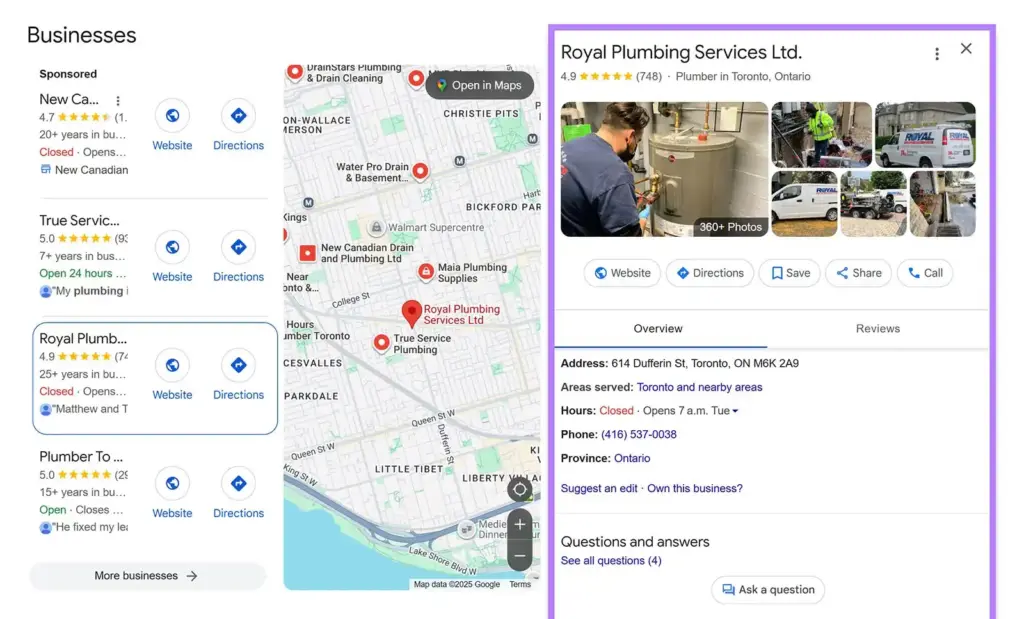
Task: Click the 'More businesses' button
Action: coord(147,576)
